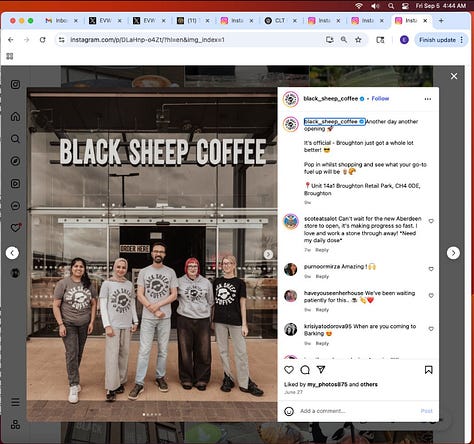Open the Meta apps icon below More
Viewport: 474px width, 444px height.
tap(15, 424)
